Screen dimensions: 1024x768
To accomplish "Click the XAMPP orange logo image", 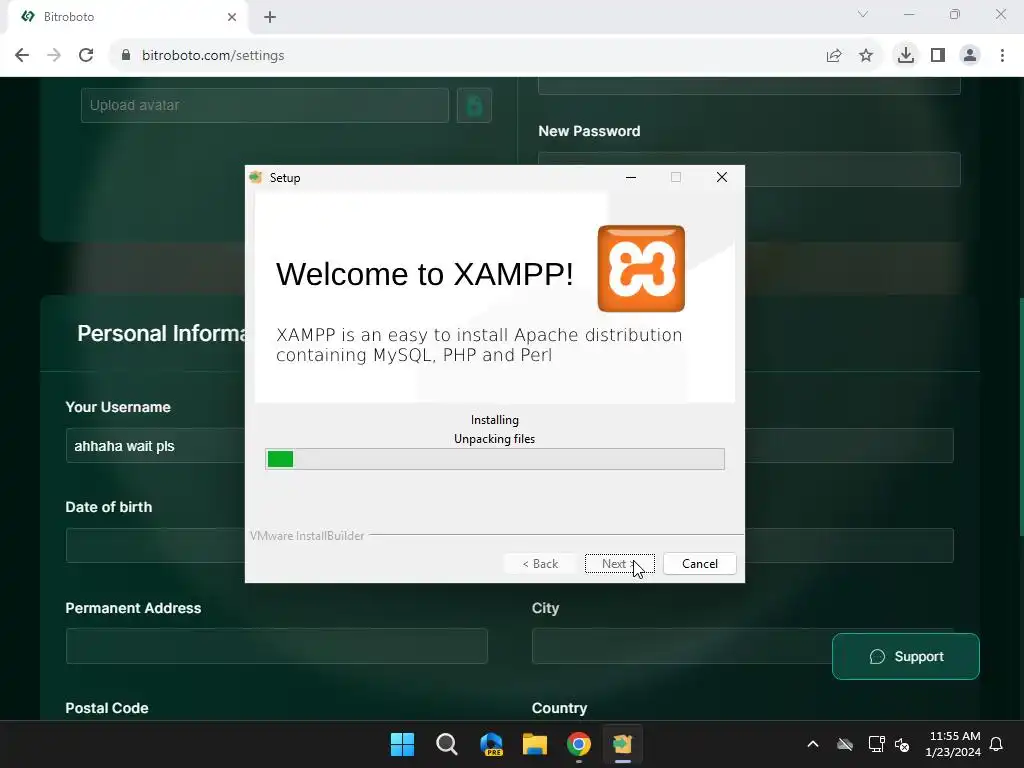I will click(x=641, y=268).
